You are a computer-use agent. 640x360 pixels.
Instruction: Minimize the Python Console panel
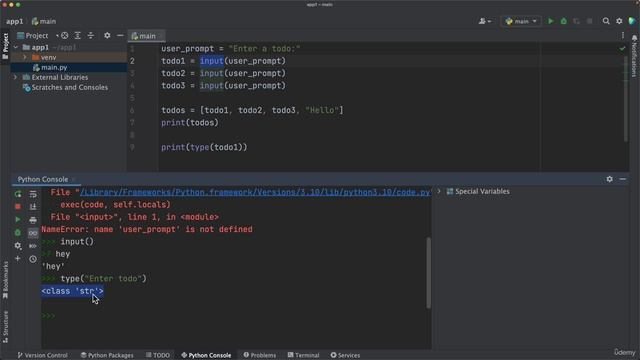coord(622,179)
